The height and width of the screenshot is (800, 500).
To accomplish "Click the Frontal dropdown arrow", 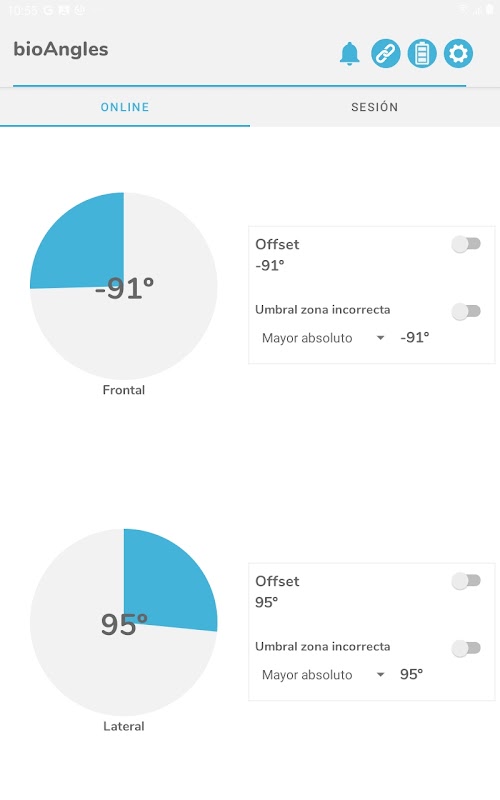I will pyautogui.click(x=380, y=338).
